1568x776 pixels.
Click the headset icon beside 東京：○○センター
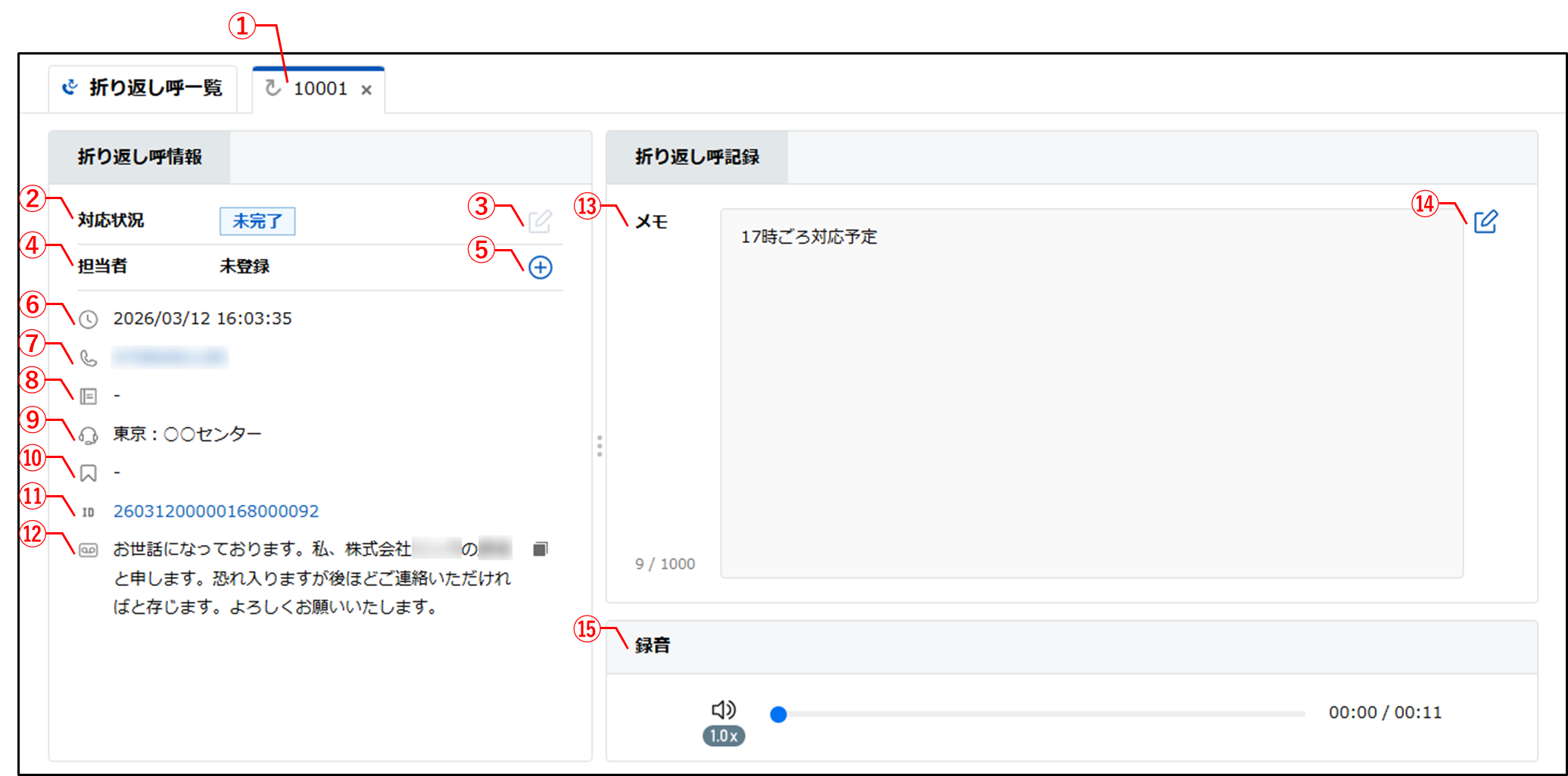[89, 435]
